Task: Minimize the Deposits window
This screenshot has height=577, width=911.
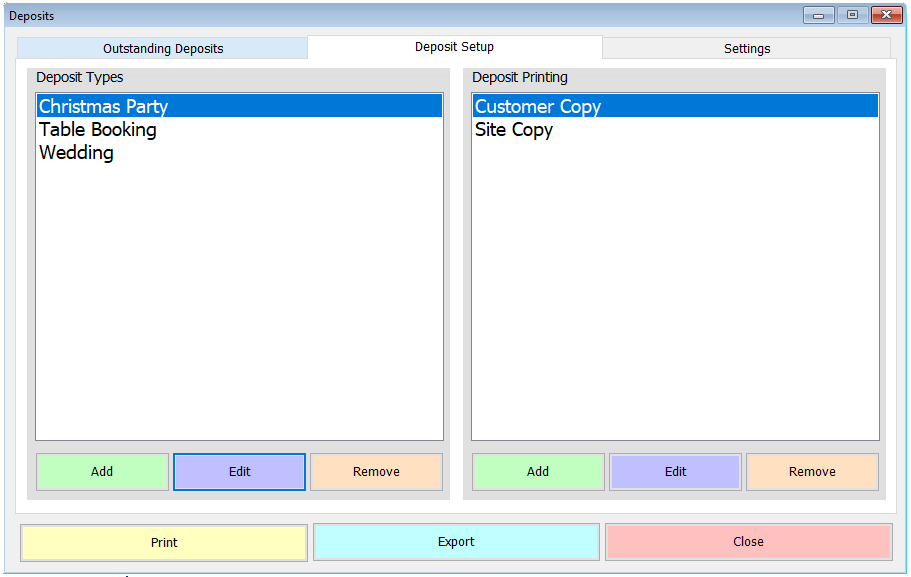Action: click(x=817, y=15)
